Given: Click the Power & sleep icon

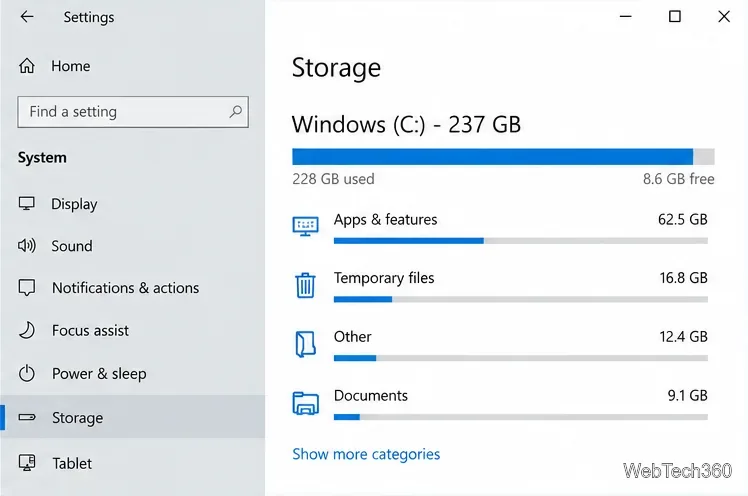Looking at the screenshot, I should [27, 373].
